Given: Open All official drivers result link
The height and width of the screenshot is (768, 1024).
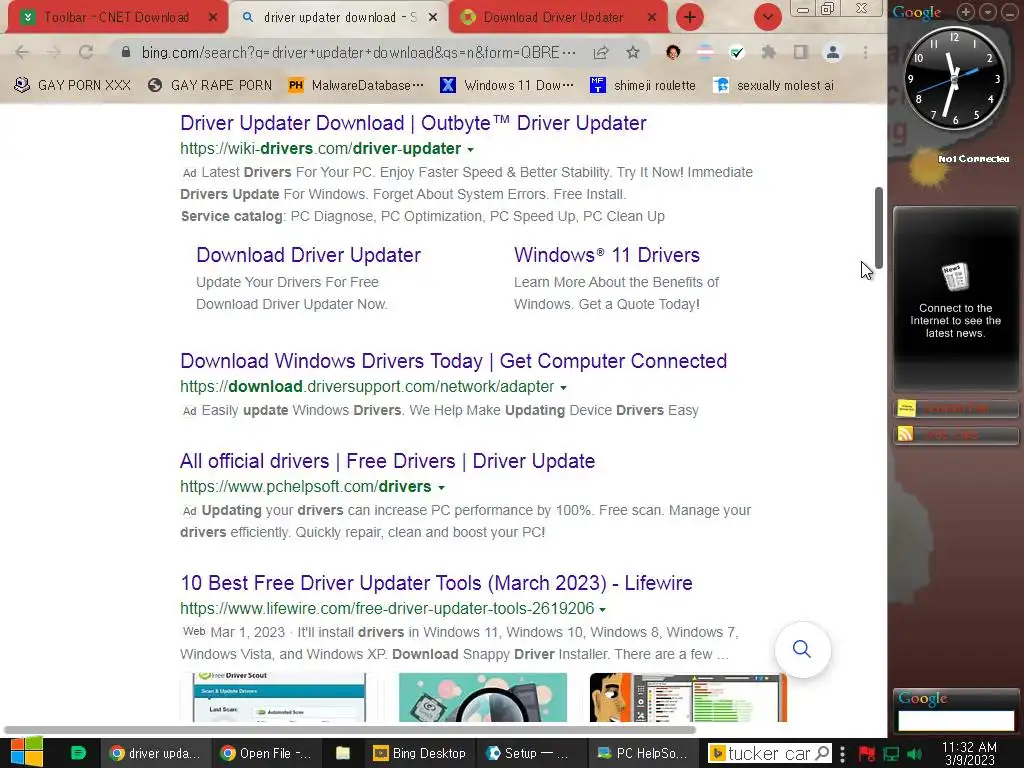Looking at the screenshot, I should [387, 461].
